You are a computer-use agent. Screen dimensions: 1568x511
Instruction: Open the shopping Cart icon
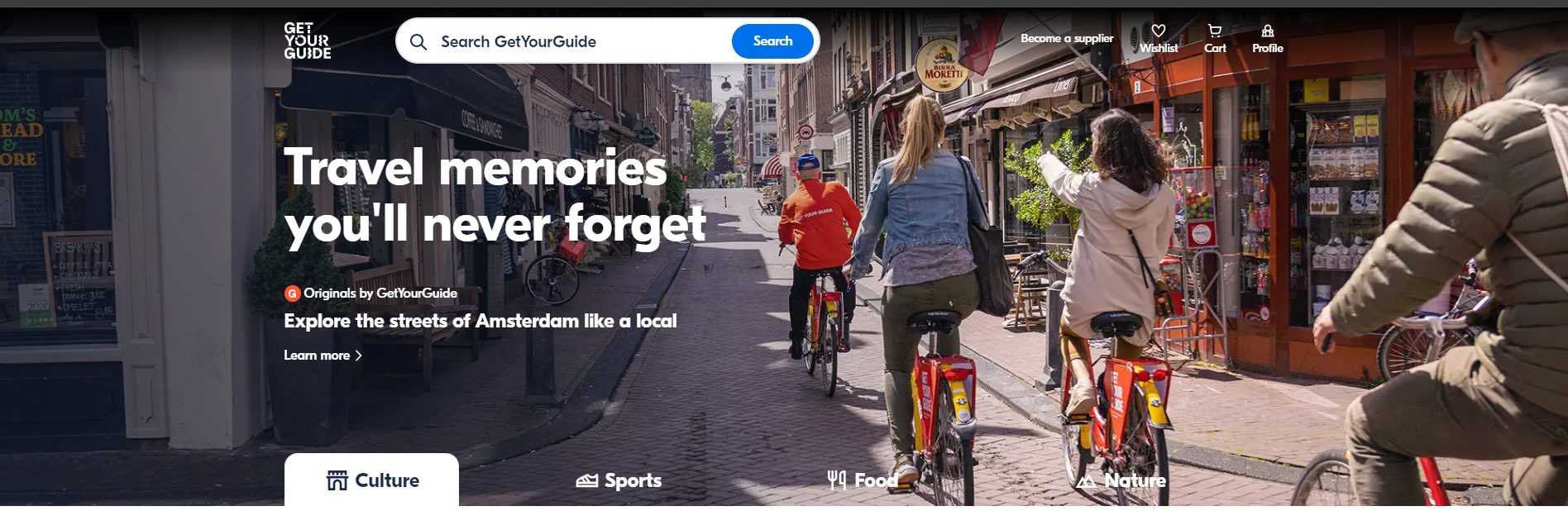[x=1215, y=31]
